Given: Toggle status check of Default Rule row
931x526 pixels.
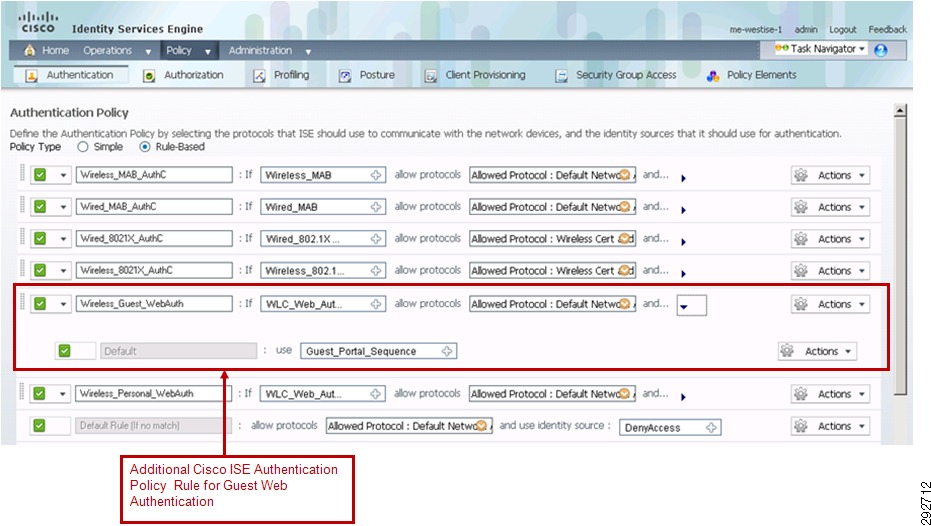Looking at the screenshot, I should pyautogui.click(x=40, y=426).
